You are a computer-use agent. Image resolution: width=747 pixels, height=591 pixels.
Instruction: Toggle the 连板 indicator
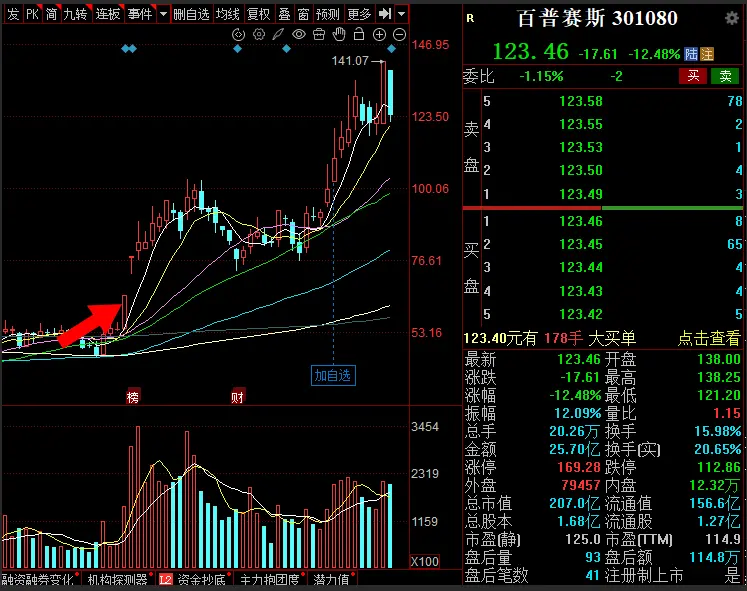108,14
